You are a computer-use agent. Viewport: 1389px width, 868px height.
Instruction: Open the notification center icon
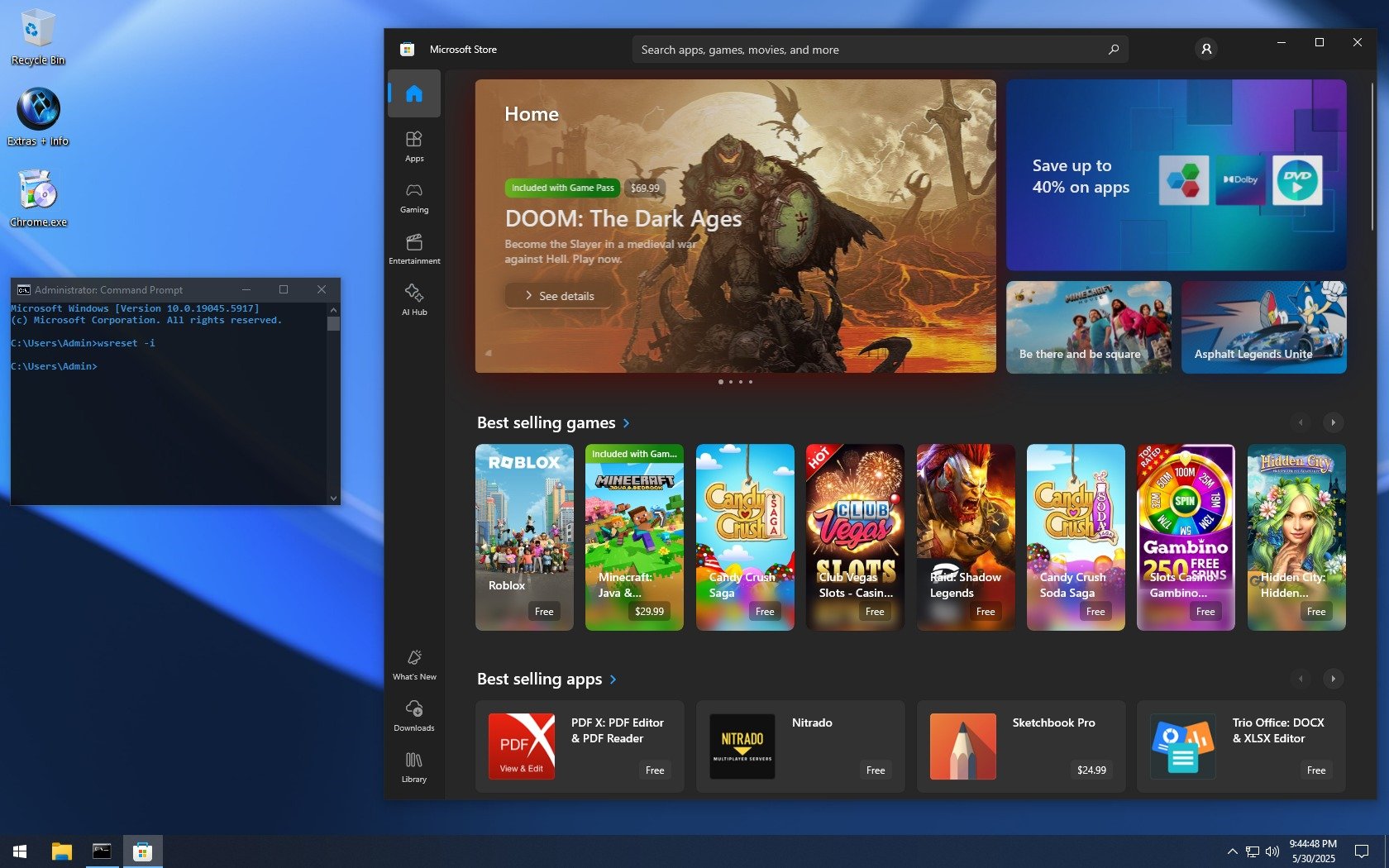point(1361,851)
